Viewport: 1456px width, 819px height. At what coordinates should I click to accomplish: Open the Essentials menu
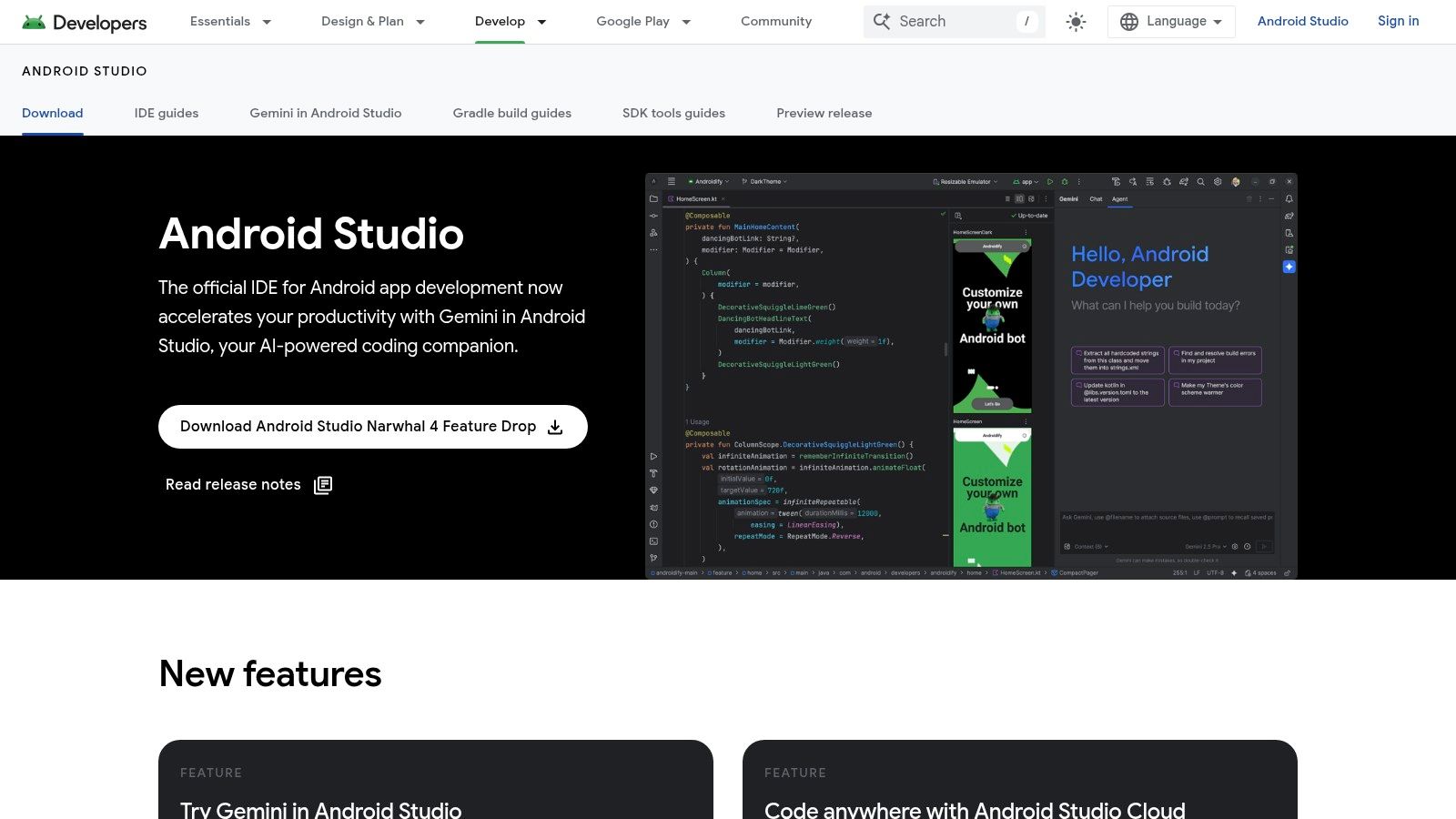click(221, 21)
